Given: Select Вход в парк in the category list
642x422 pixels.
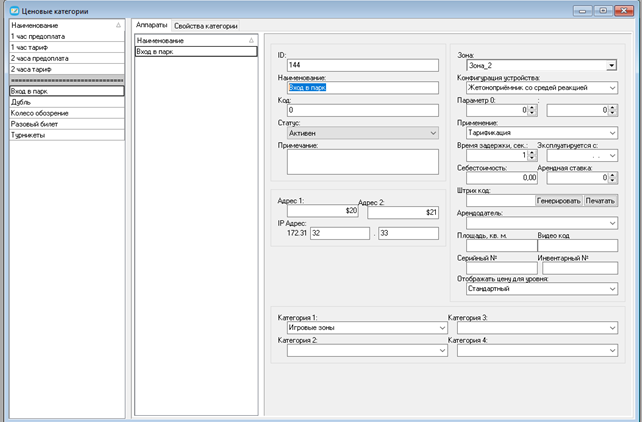Looking at the screenshot, I should (x=67, y=91).
